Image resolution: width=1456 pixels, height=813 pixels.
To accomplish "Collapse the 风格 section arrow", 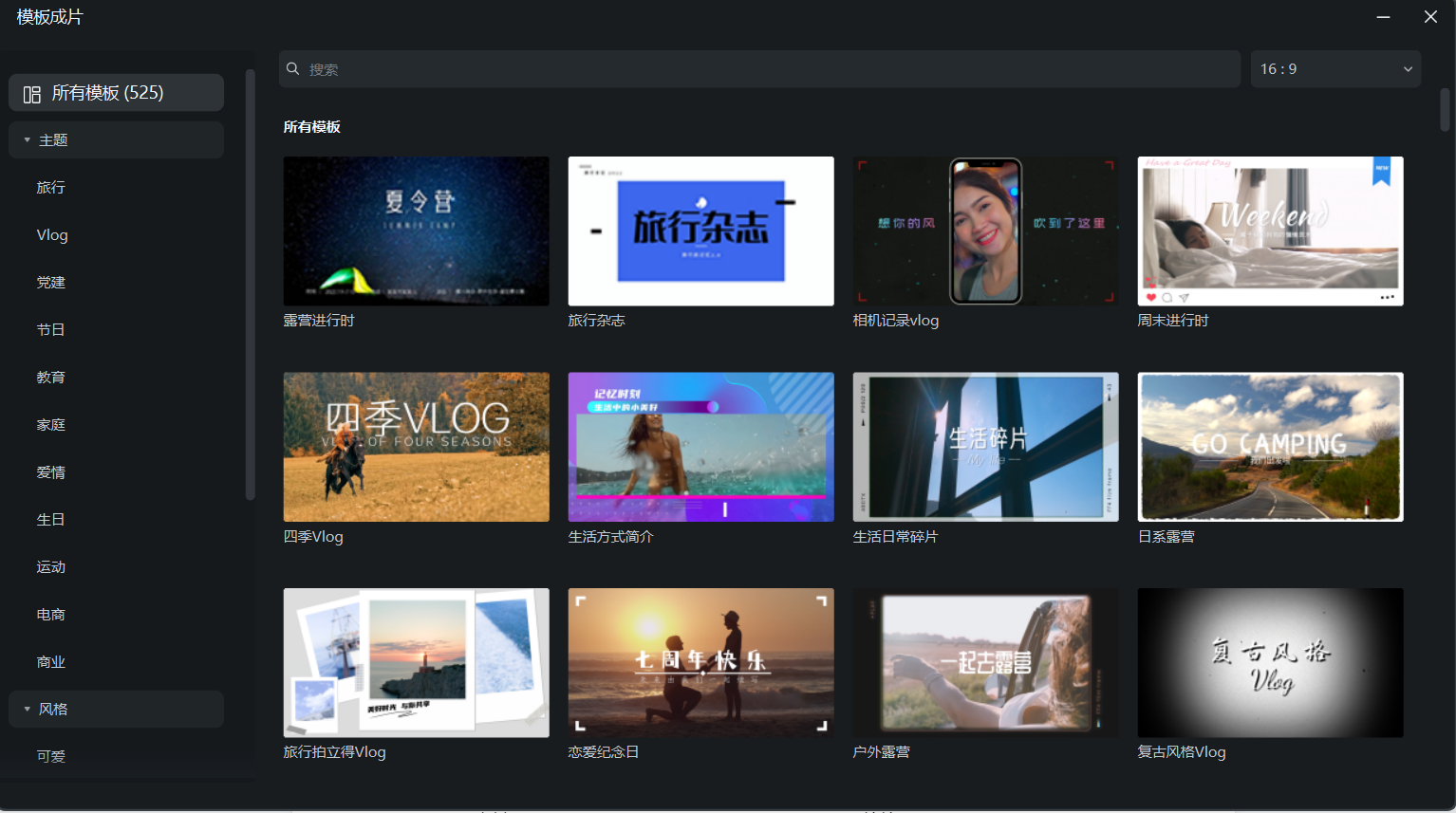I will pyautogui.click(x=27, y=710).
